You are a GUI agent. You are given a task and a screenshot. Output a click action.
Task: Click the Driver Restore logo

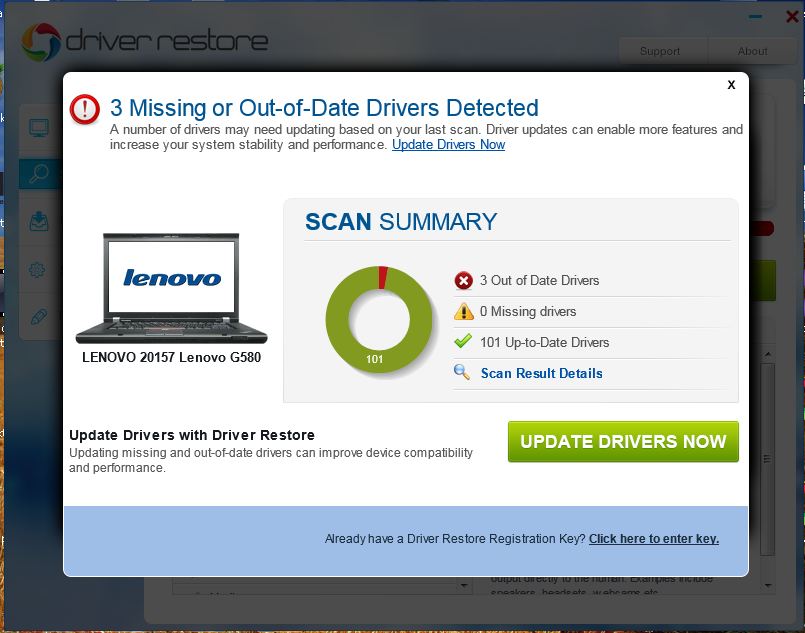click(x=144, y=42)
